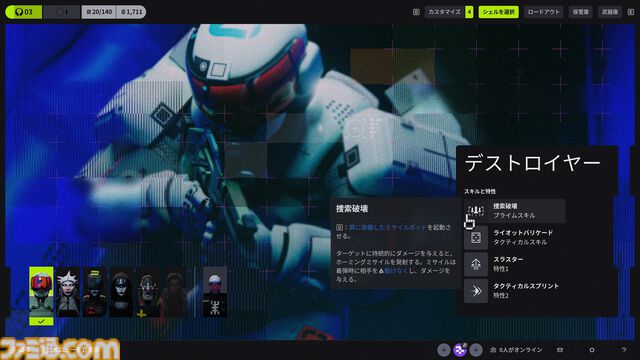The width and height of the screenshot is (640, 360).
Task: Click the previous-tab icon left of カスタマイズ
Action: coord(416,12)
